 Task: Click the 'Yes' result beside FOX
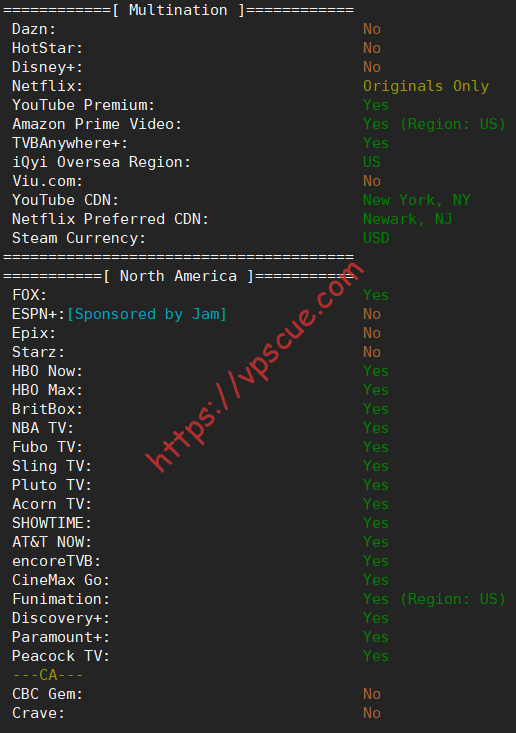pos(376,295)
